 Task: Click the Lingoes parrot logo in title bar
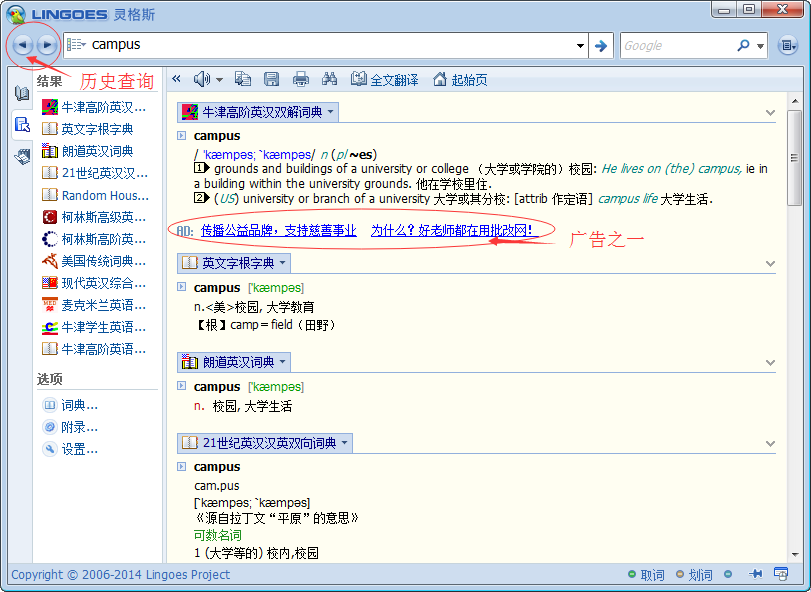pos(16,14)
